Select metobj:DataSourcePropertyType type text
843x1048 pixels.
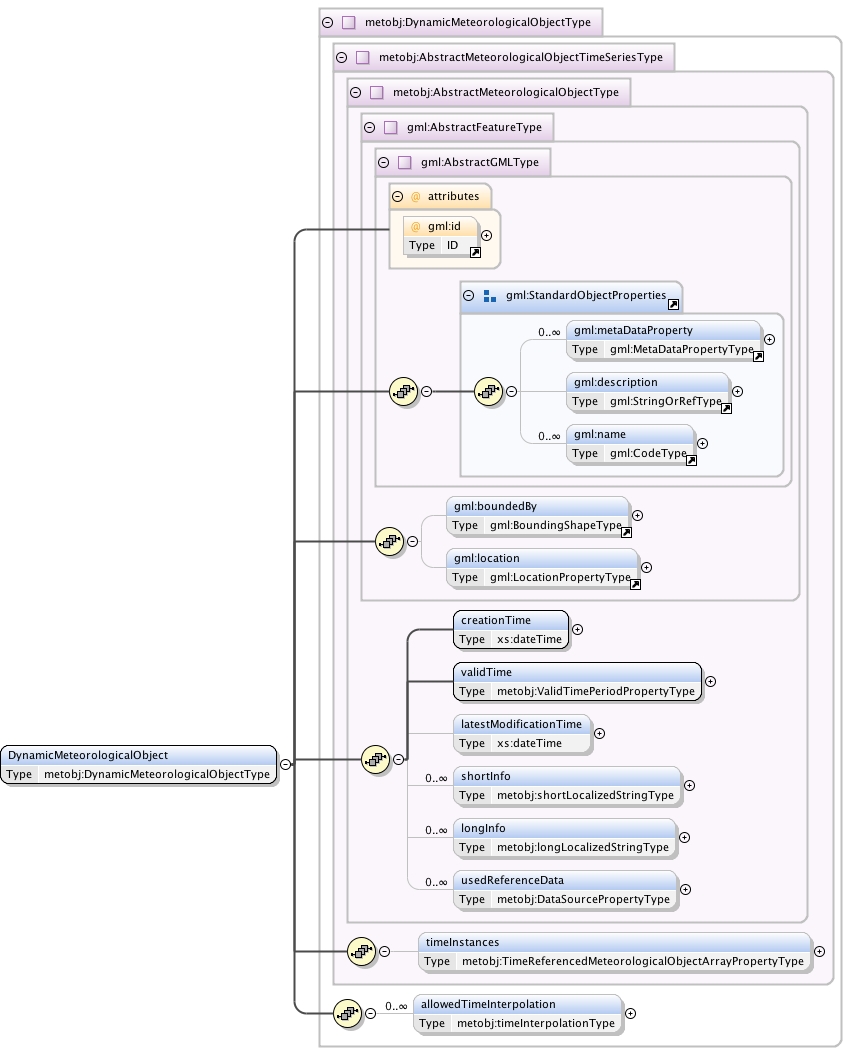pos(583,900)
